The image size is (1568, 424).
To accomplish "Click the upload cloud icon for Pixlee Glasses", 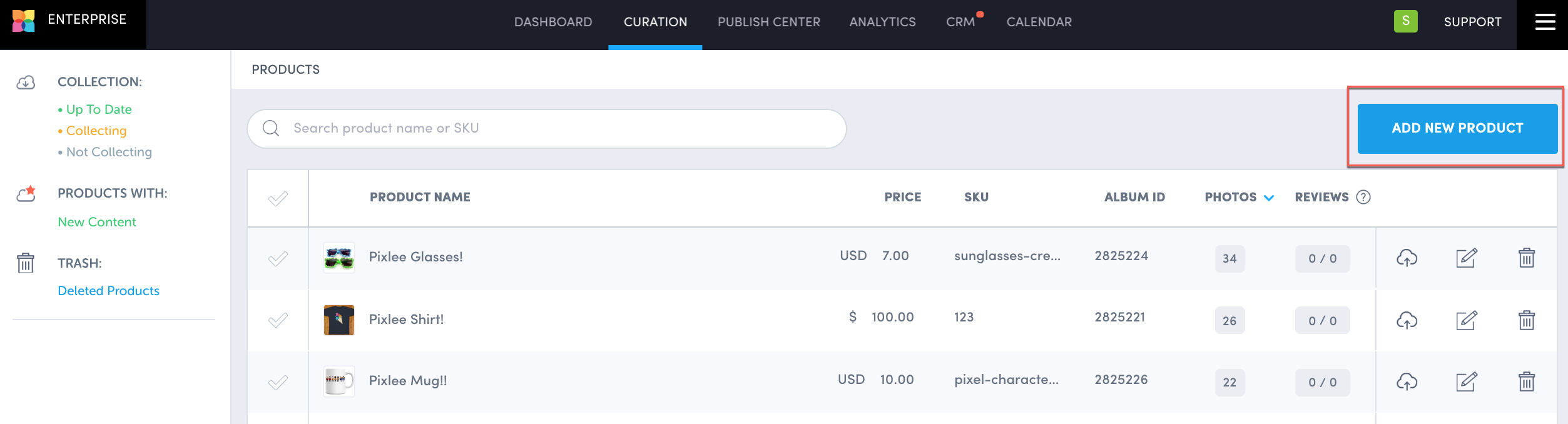I will pos(1407,258).
